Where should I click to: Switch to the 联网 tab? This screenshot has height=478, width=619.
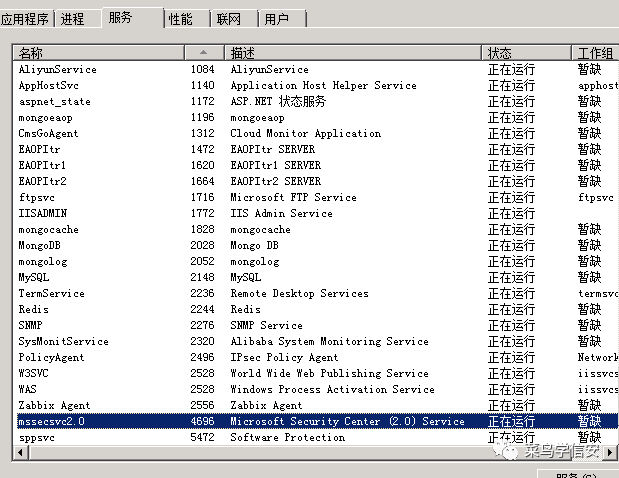point(234,19)
